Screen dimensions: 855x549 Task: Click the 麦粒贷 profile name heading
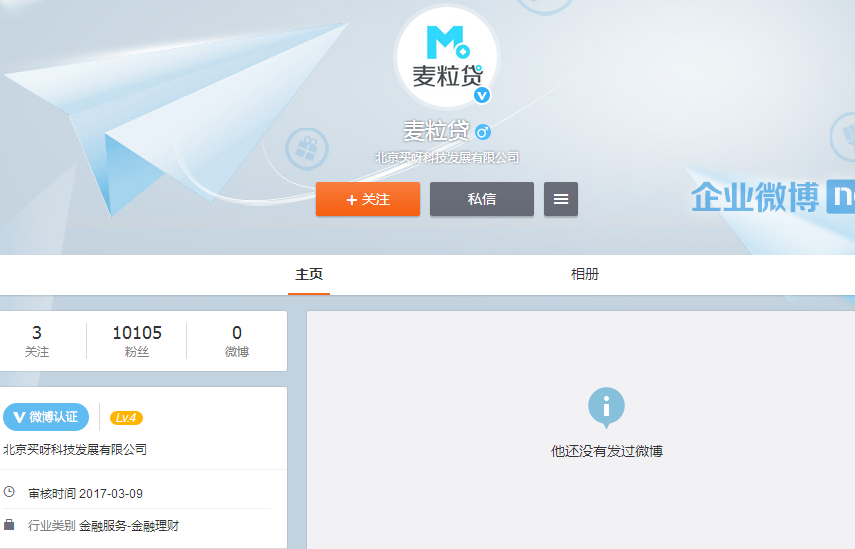tap(436, 131)
